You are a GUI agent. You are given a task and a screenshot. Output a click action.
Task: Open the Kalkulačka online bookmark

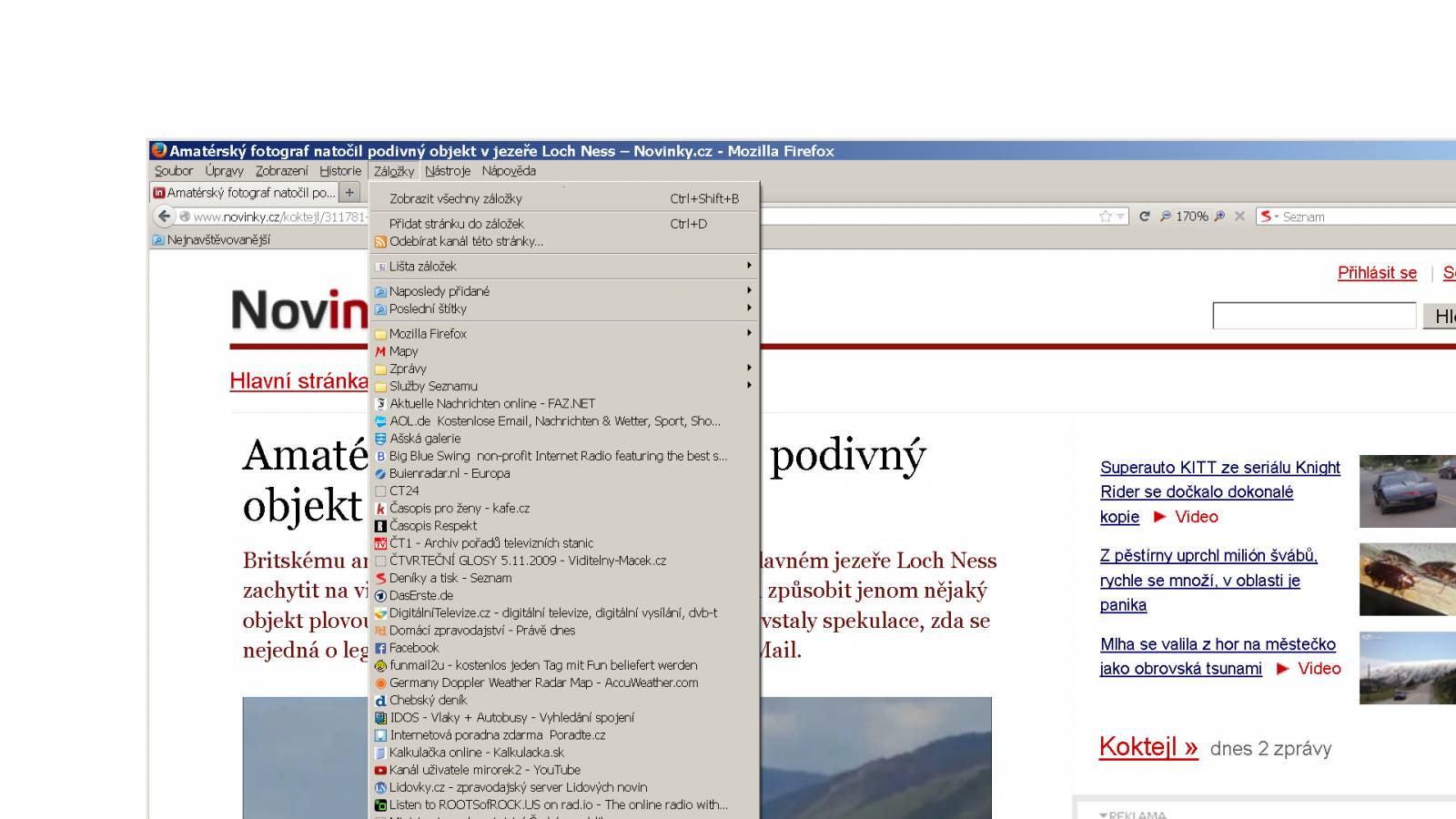point(564,753)
